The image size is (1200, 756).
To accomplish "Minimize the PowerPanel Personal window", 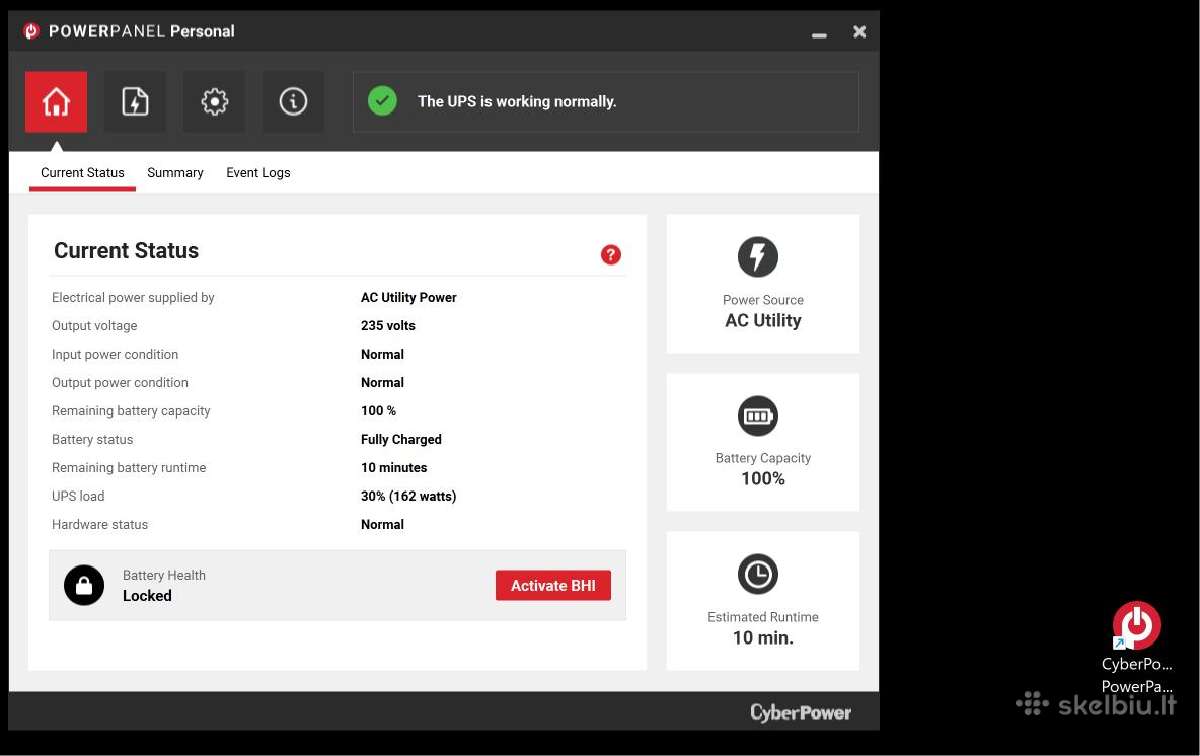I will (x=820, y=33).
